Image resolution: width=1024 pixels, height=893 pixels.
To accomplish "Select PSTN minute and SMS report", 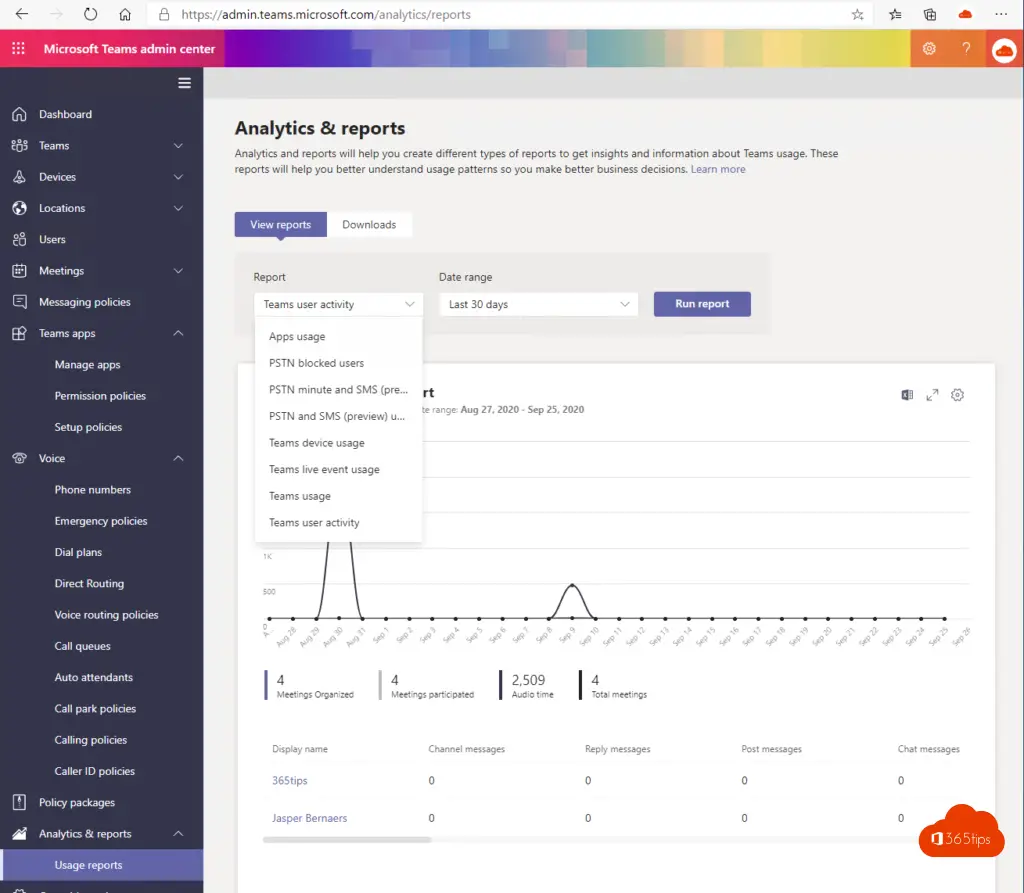I will (x=338, y=390).
